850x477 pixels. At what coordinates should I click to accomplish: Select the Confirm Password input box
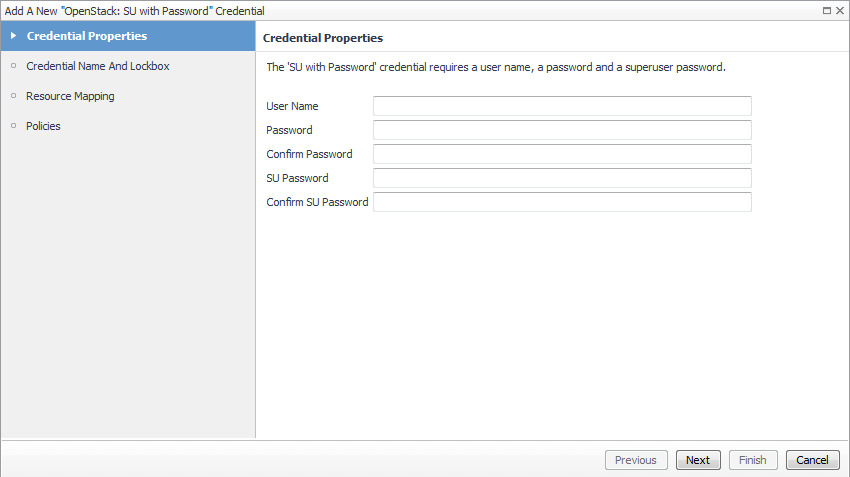562,154
